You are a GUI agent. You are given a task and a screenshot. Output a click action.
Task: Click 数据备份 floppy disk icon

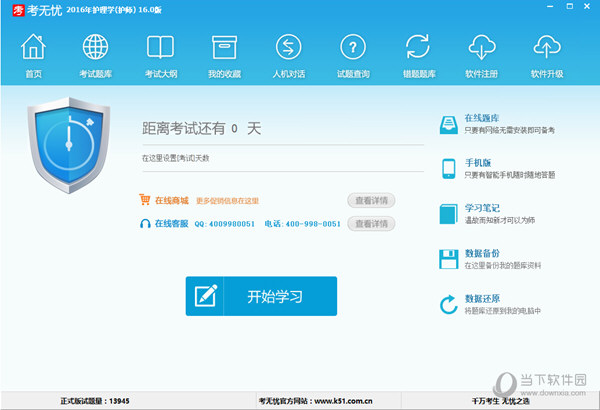click(449, 259)
